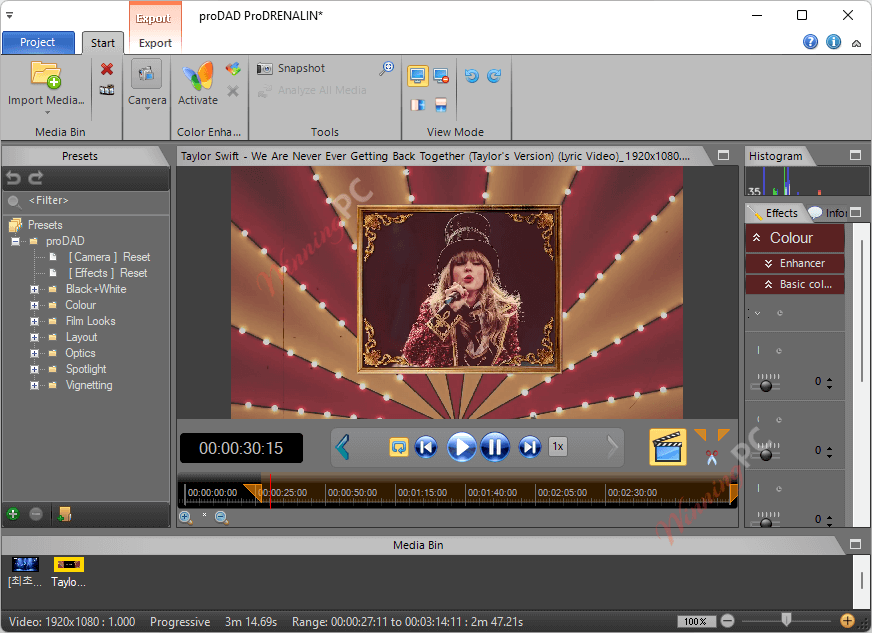This screenshot has width=872, height=633.
Task: Jump to the end of the clip
Action: (x=529, y=447)
